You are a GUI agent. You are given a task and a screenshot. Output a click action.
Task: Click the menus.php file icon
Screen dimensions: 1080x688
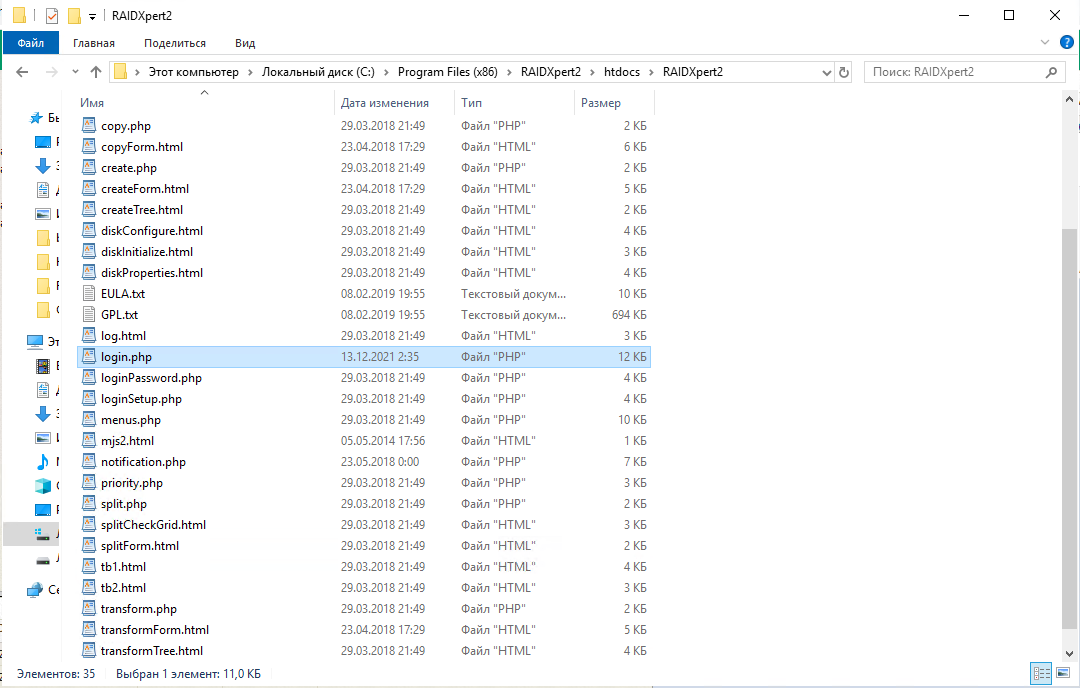(x=89, y=419)
